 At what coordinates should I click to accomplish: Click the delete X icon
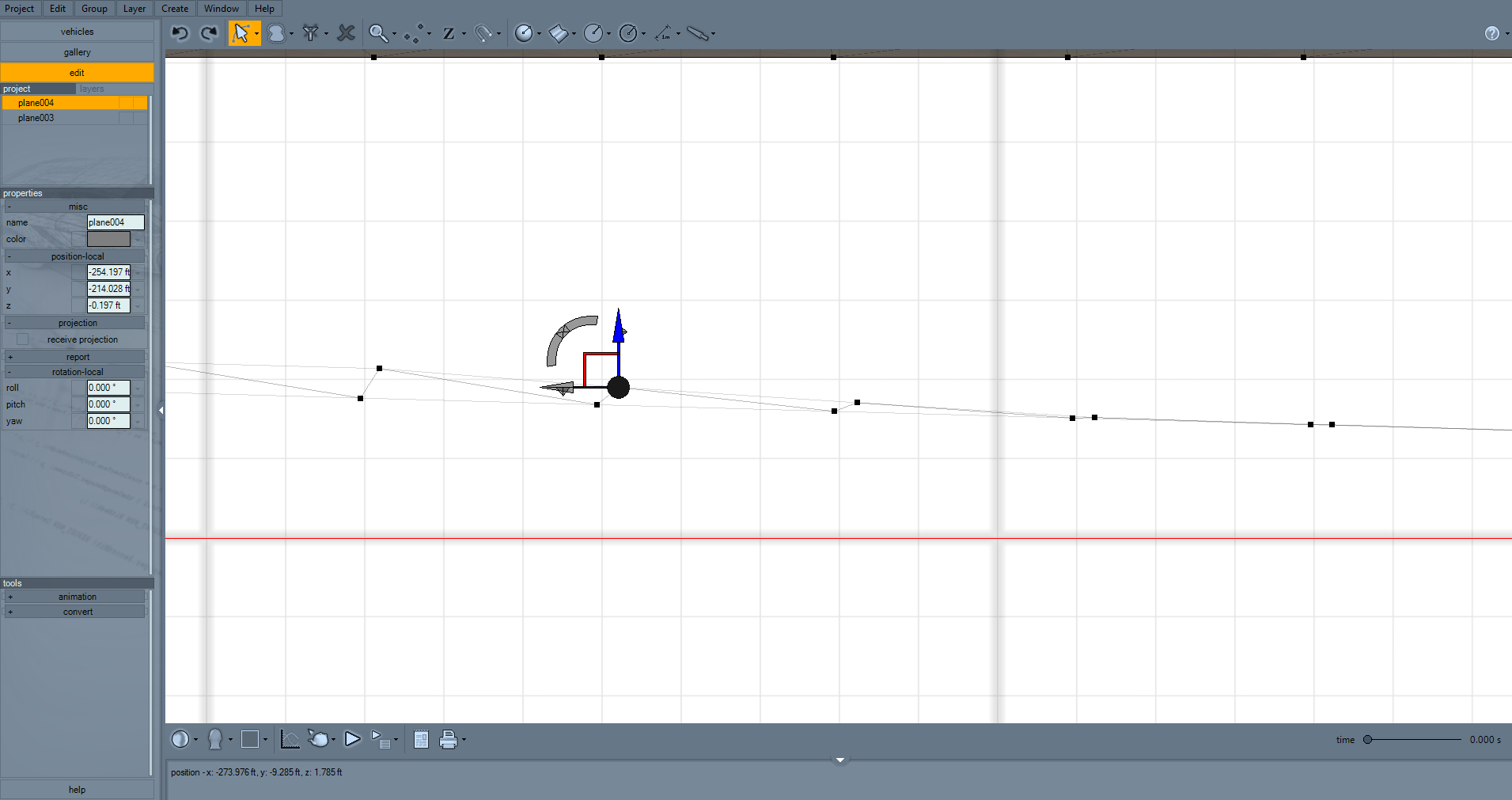click(346, 33)
